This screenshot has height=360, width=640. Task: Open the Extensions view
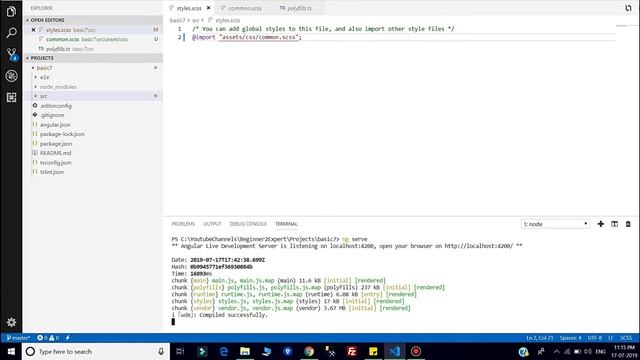[x=11, y=97]
